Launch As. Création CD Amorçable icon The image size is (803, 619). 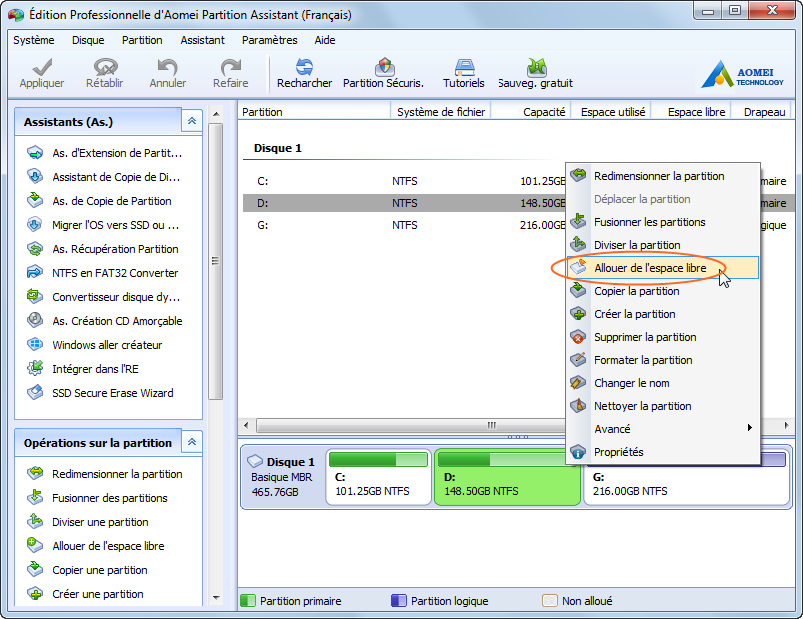(x=35, y=321)
